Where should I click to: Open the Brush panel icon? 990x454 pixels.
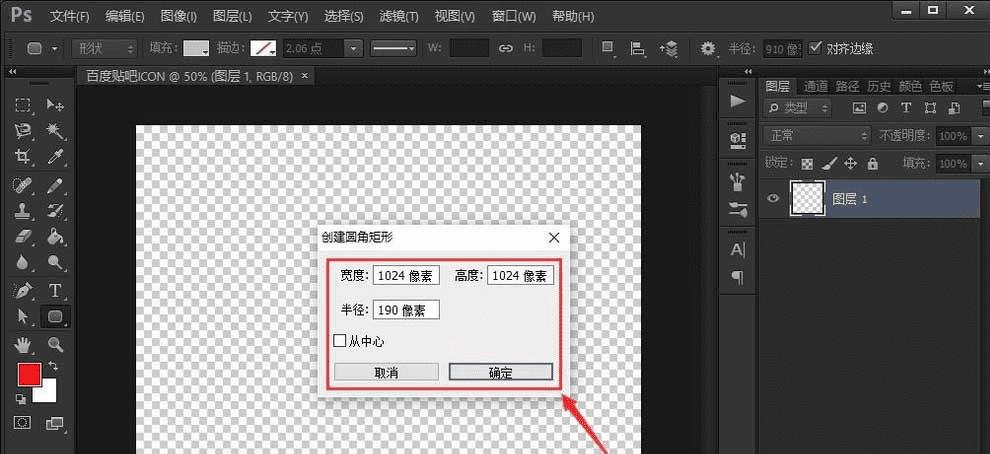tap(737, 210)
